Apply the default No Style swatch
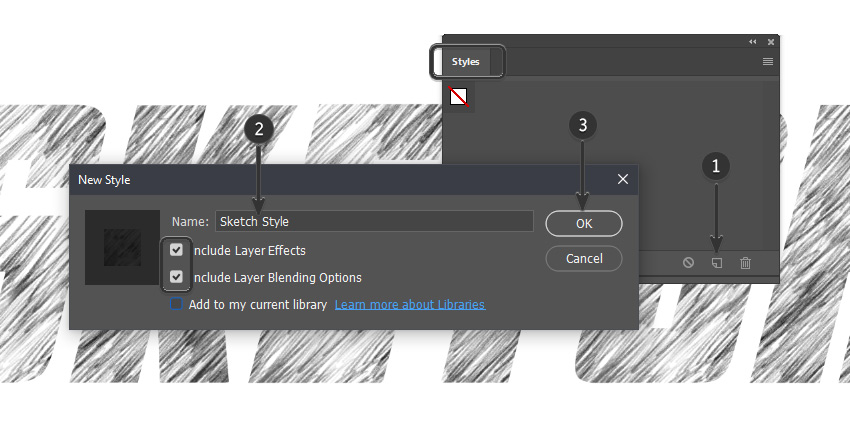 [x=459, y=97]
